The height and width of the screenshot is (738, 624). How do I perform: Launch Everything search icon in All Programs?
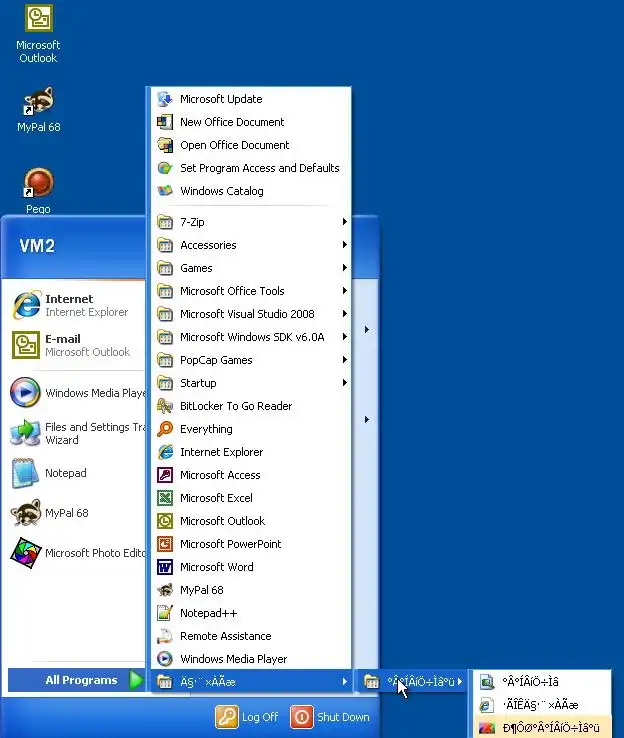coord(165,429)
